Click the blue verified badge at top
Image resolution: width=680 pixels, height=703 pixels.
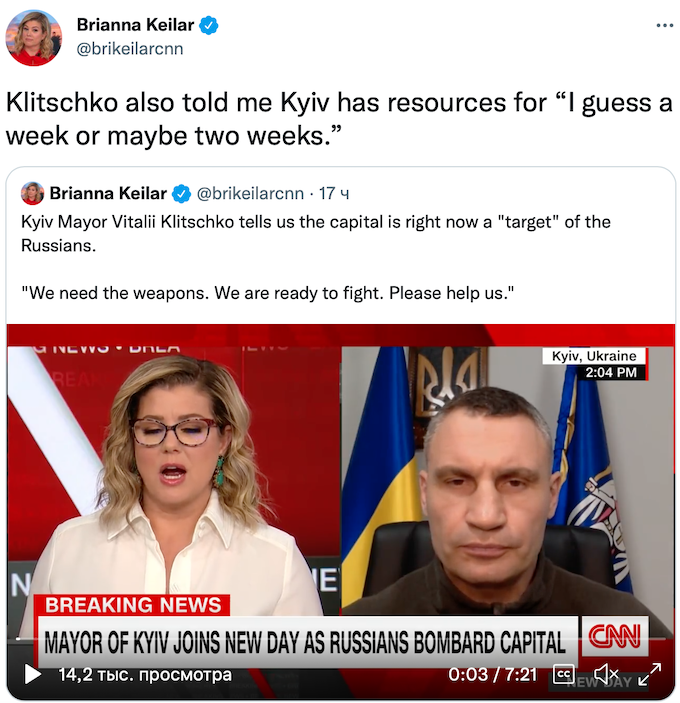208,25
